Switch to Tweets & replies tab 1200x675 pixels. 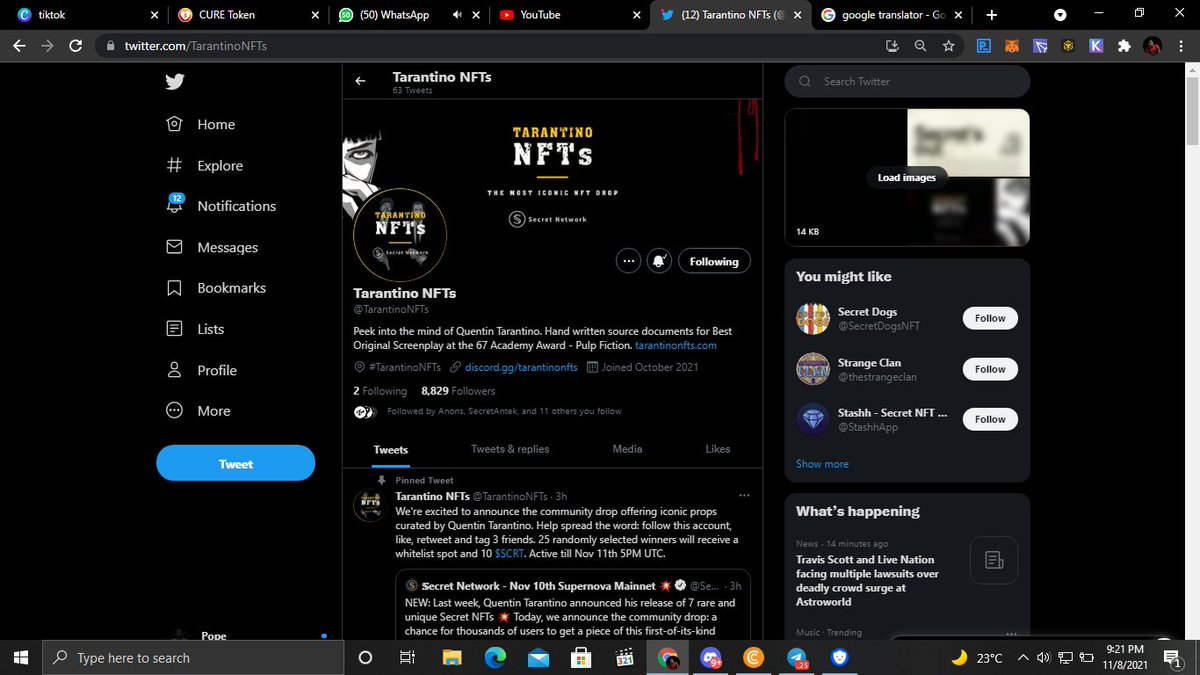click(510, 450)
